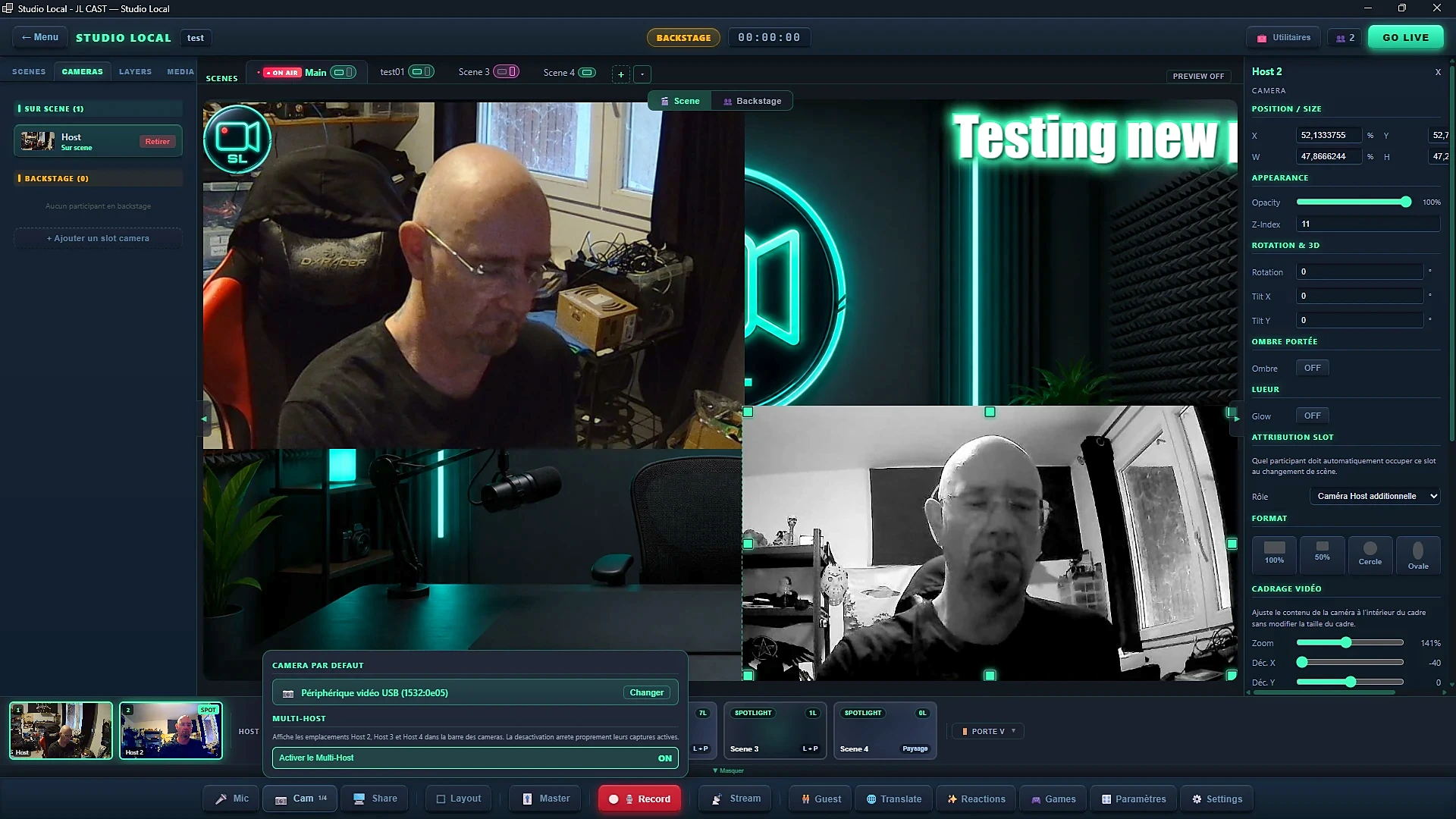The height and width of the screenshot is (819, 1456).
Task: Open the Layout panel
Action: point(458,799)
